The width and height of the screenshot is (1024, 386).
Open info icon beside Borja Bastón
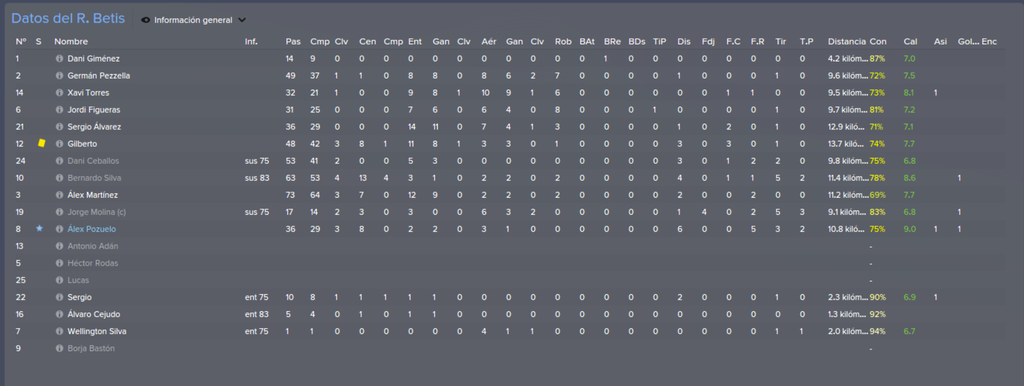click(x=59, y=348)
